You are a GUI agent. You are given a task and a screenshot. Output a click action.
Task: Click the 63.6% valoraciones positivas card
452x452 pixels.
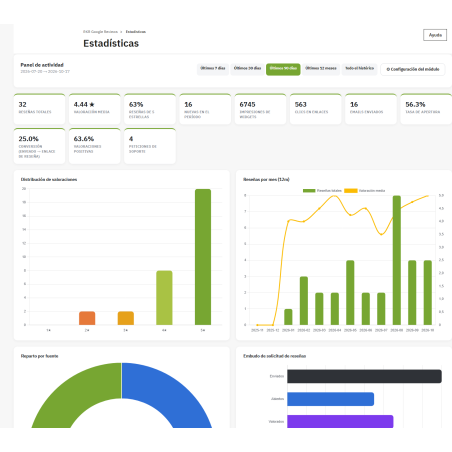tap(95, 146)
